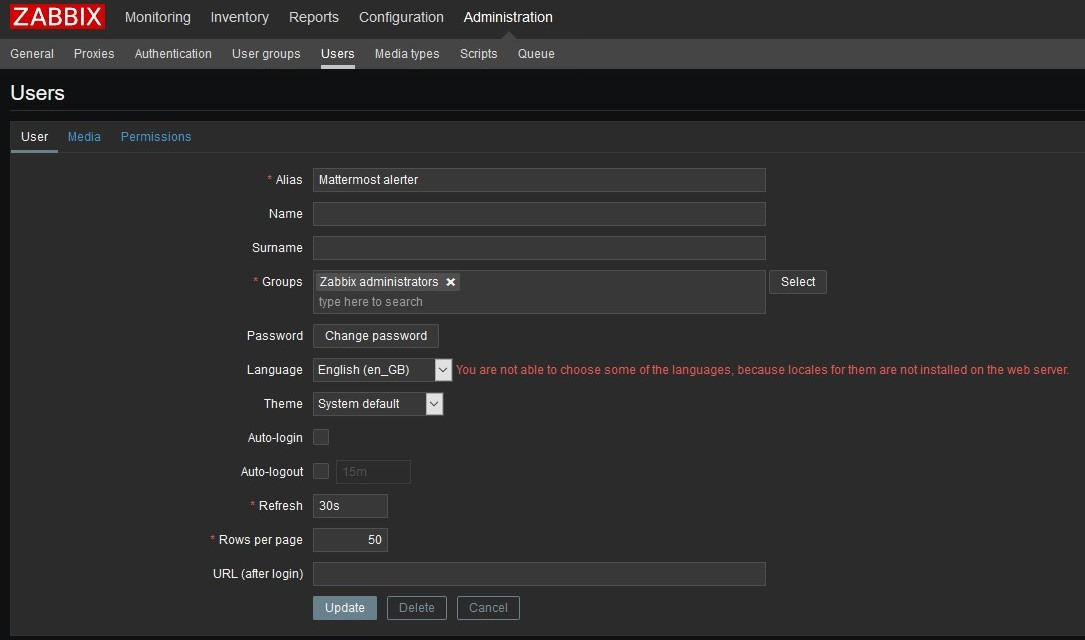Toggle the Auto-logout checkbox
The width and height of the screenshot is (1085, 640).
321,471
